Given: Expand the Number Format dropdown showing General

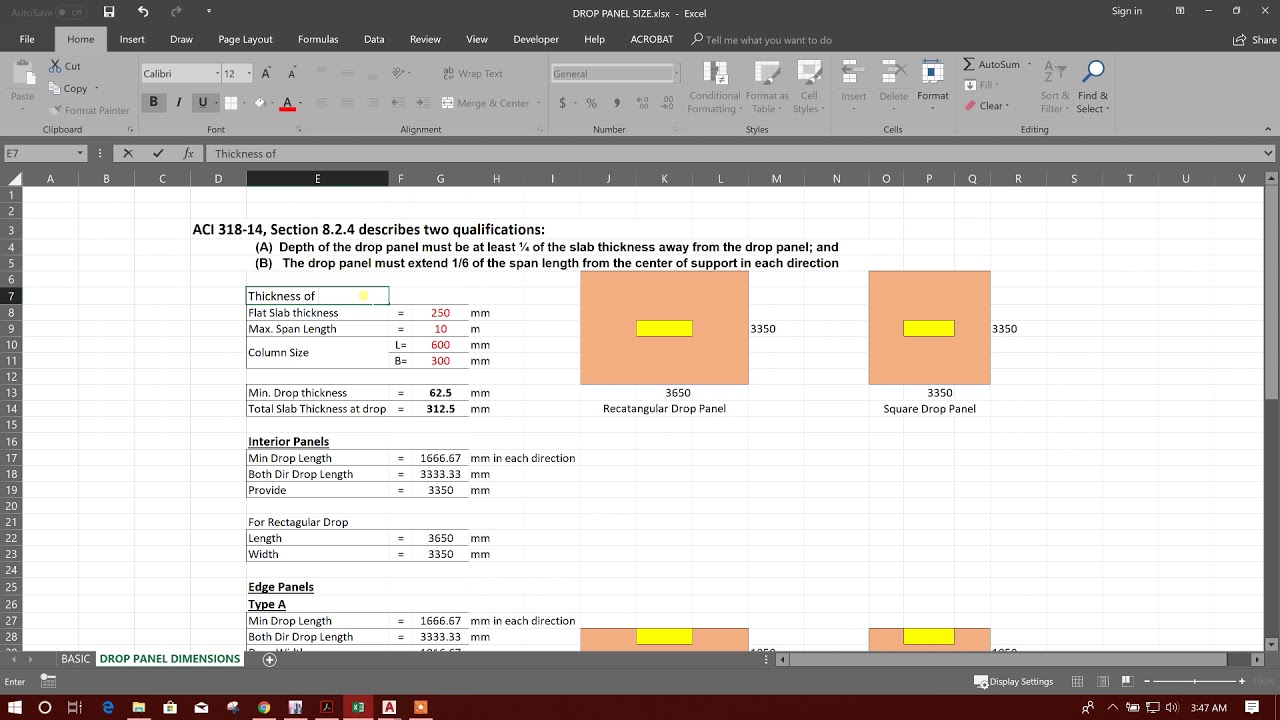Looking at the screenshot, I should click(677, 73).
